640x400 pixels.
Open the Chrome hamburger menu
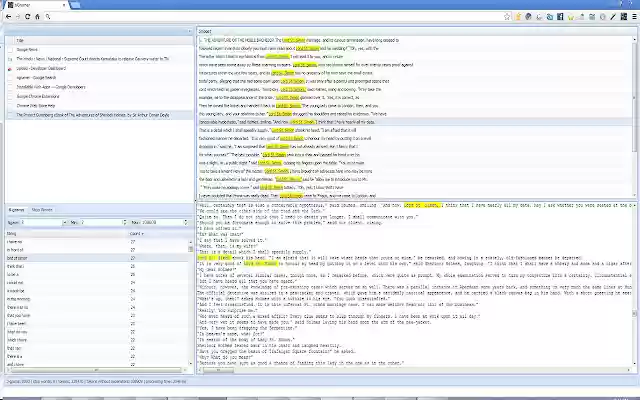(634, 17)
